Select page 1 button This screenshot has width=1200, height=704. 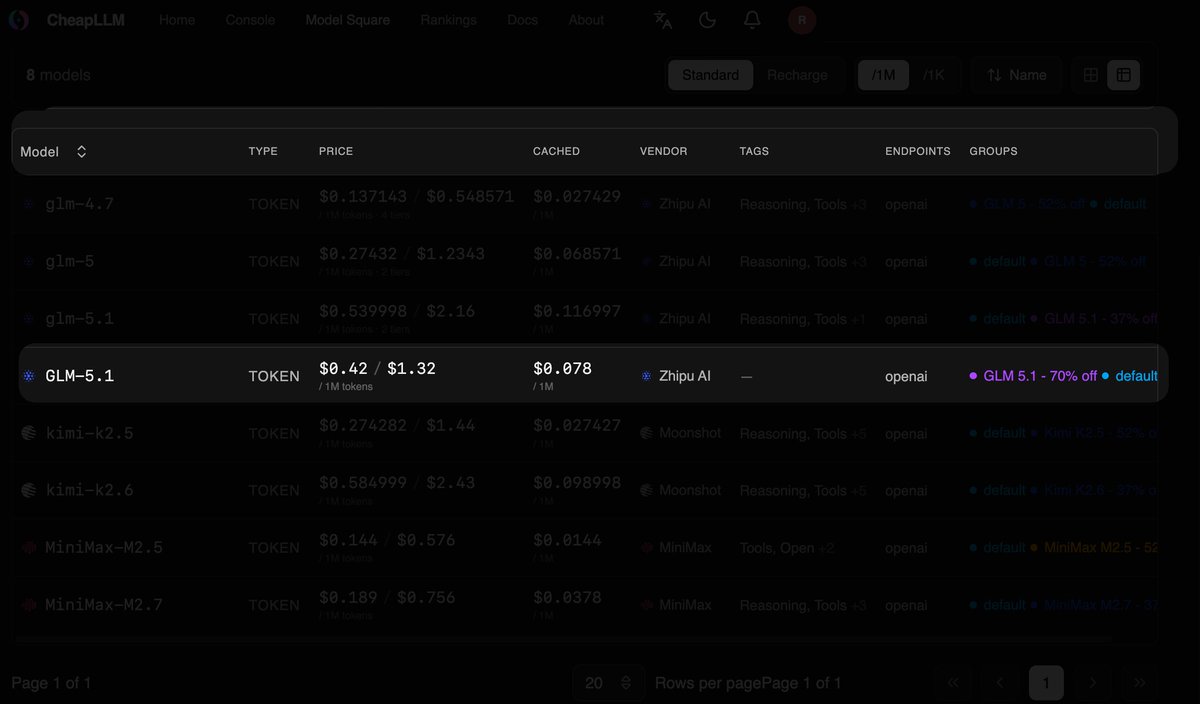pos(1046,683)
